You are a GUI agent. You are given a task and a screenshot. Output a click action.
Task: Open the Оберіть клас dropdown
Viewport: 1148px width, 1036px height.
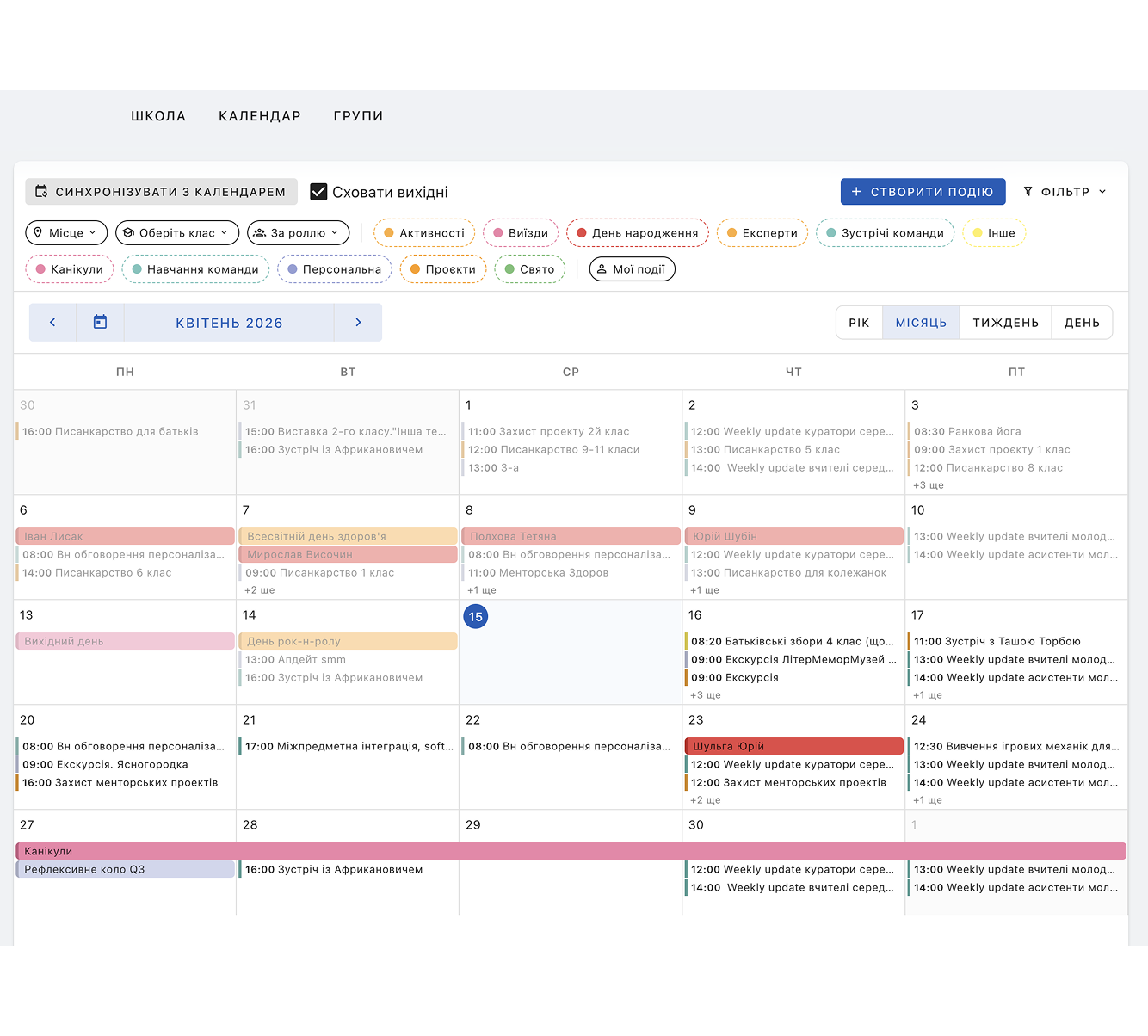pos(177,233)
